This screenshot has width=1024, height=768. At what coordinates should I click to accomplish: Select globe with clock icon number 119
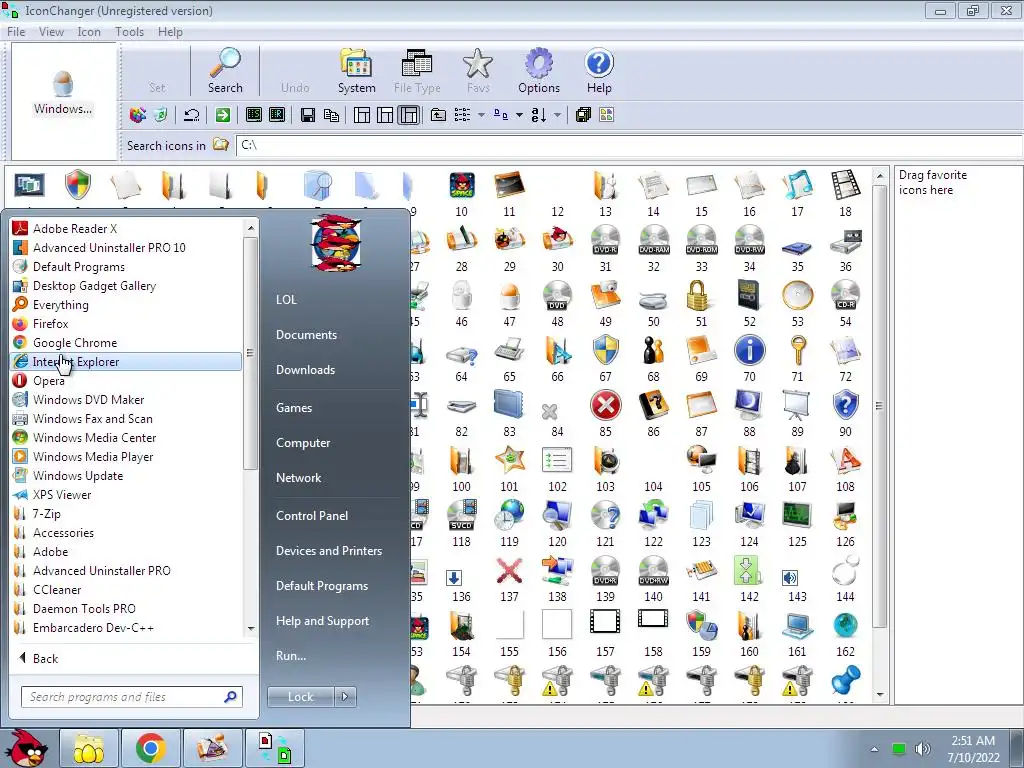[509, 515]
